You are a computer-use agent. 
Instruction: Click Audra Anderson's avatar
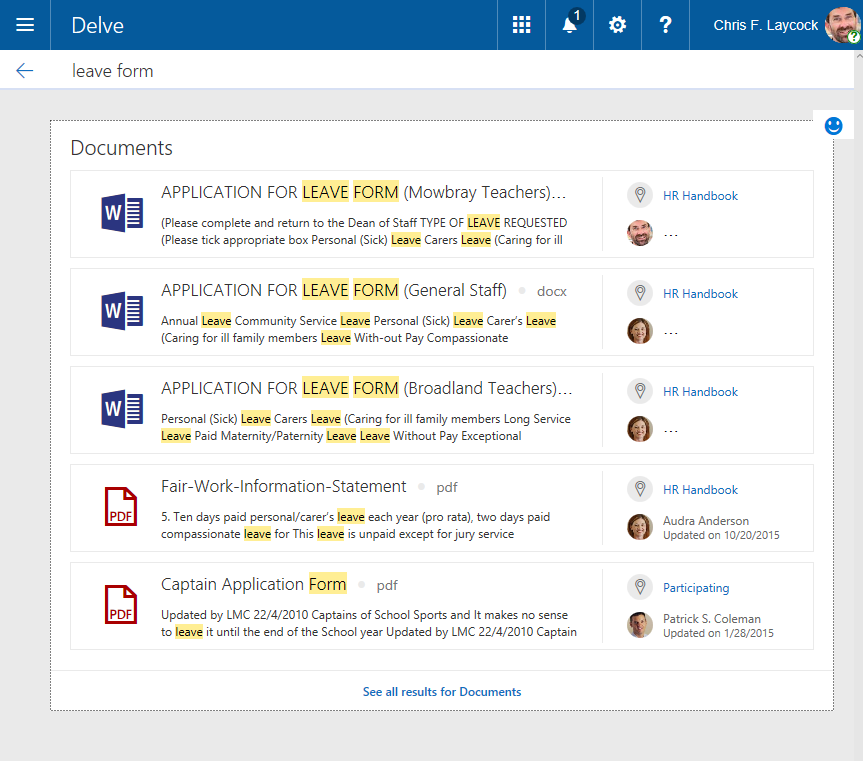point(640,527)
